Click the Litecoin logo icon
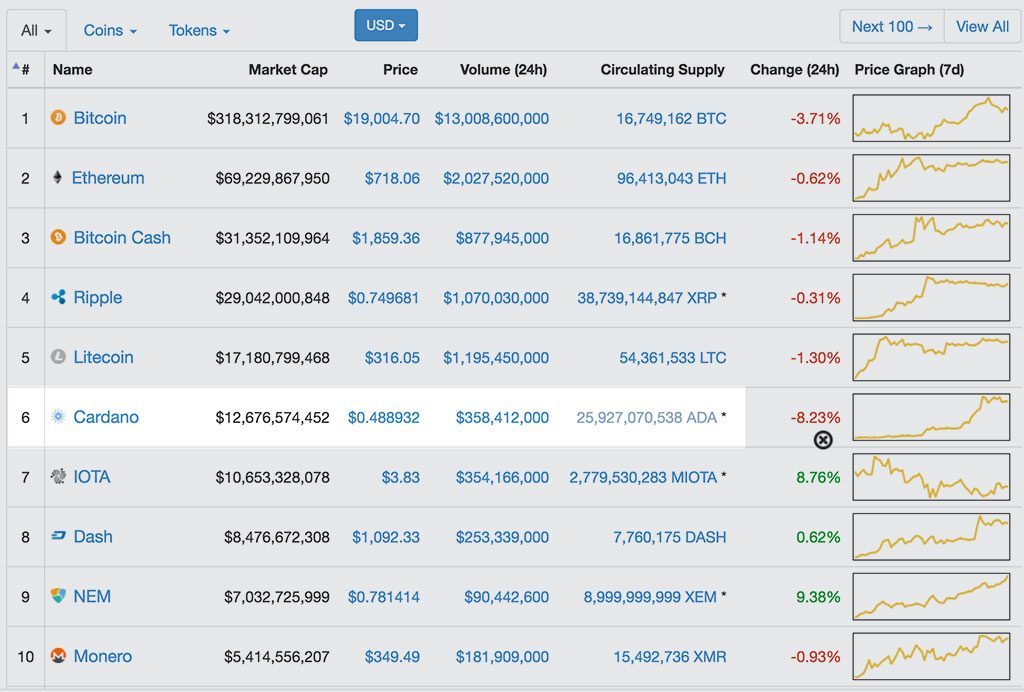Viewport: 1024px width, 692px height. coord(58,357)
